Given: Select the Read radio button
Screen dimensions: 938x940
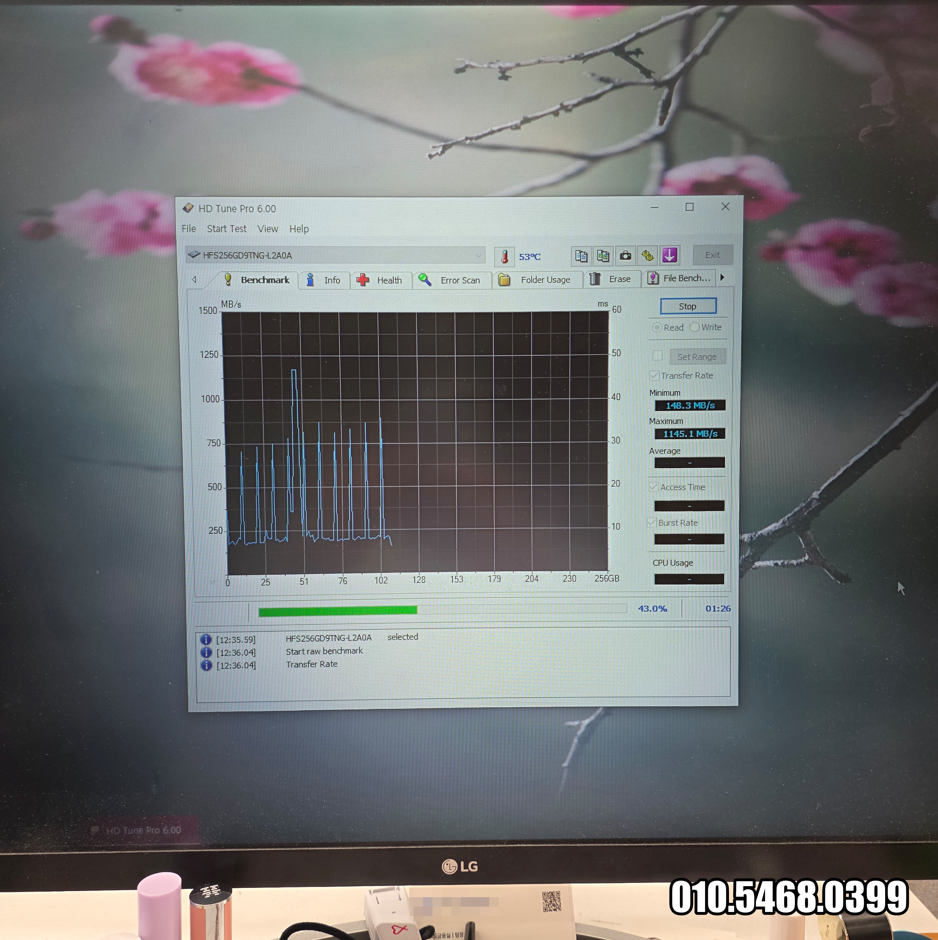Looking at the screenshot, I should coord(657,327).
